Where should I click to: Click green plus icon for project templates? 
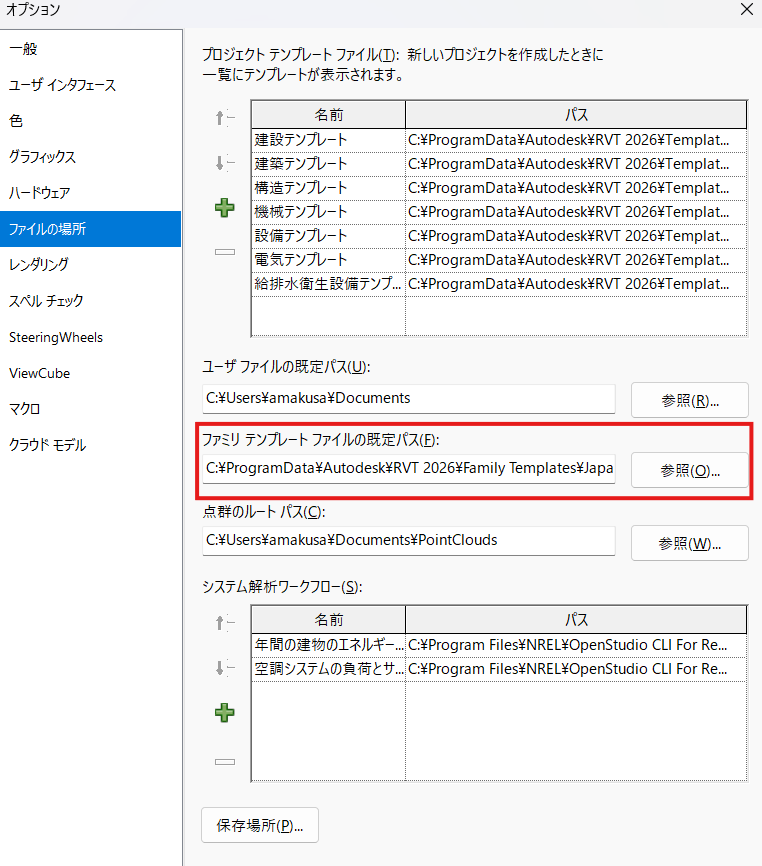click(x=225, y=208)
